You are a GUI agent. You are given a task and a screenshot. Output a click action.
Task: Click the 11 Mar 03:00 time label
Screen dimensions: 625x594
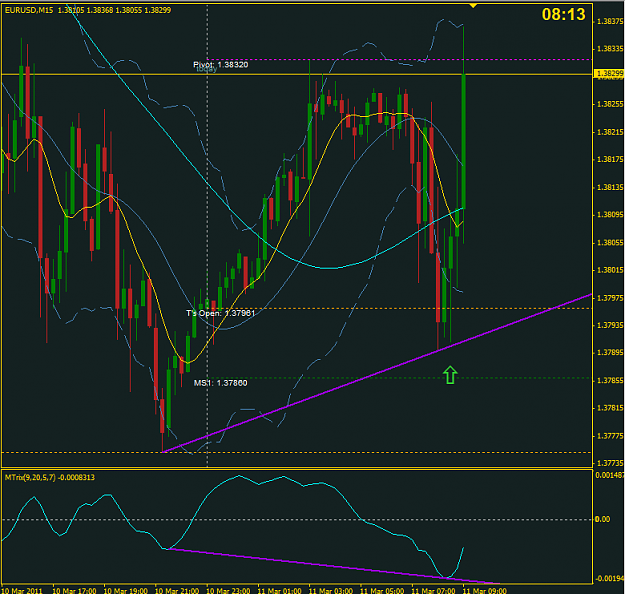coord(330,590)
